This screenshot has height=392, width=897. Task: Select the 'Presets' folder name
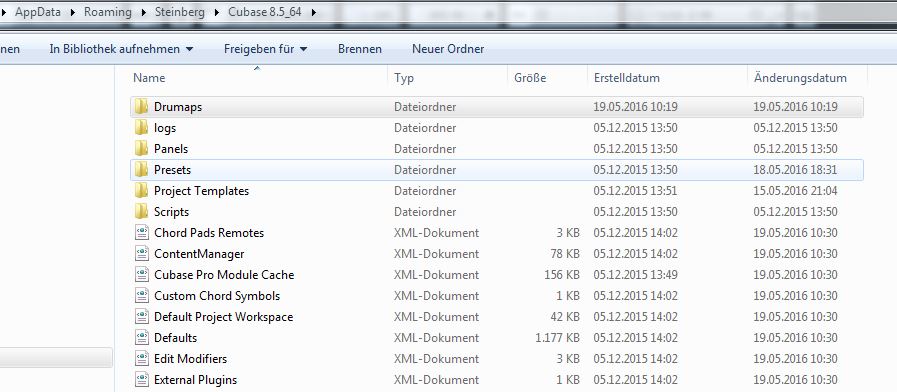coord(172,170)
